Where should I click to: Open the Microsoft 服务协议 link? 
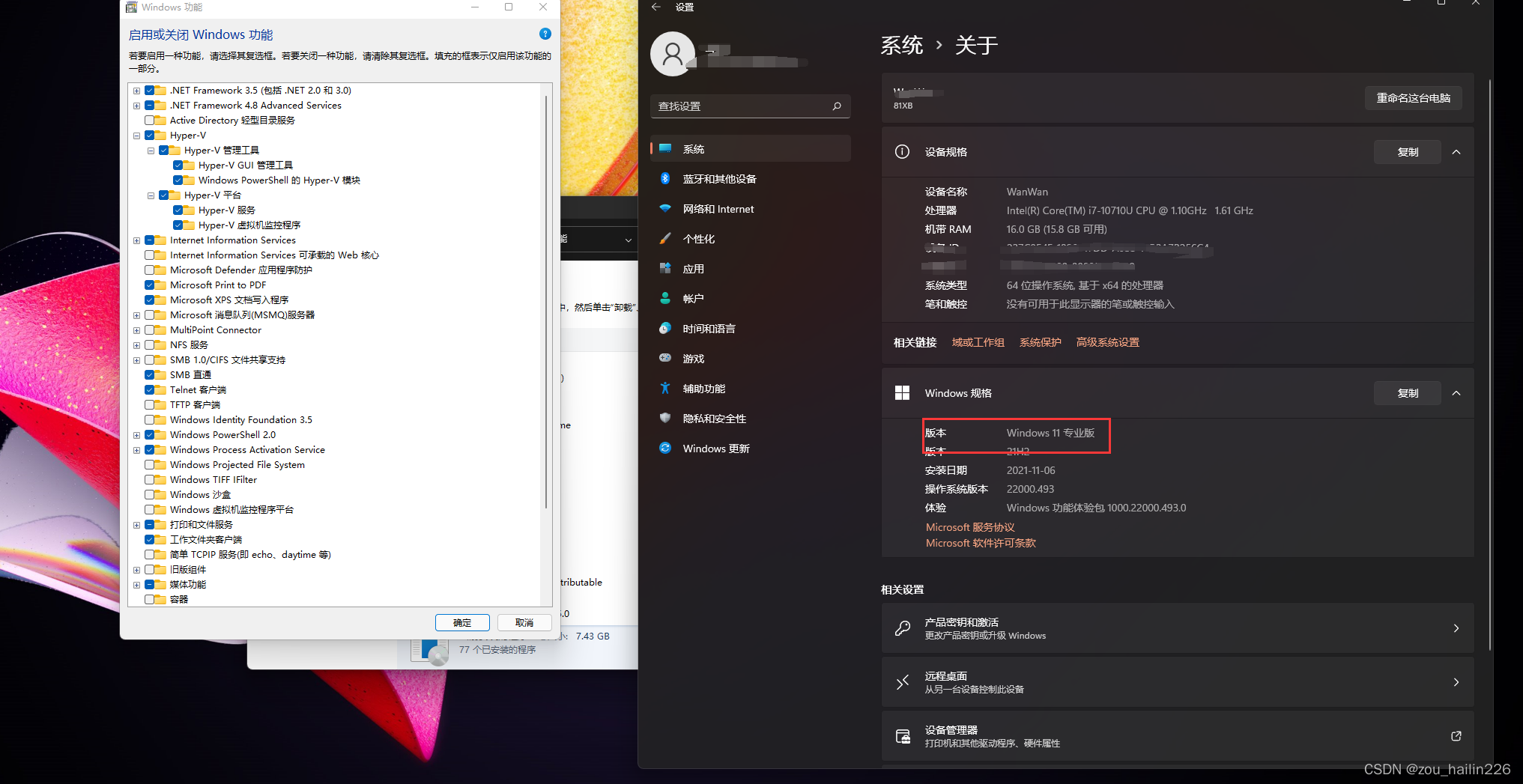pos(969,526)
